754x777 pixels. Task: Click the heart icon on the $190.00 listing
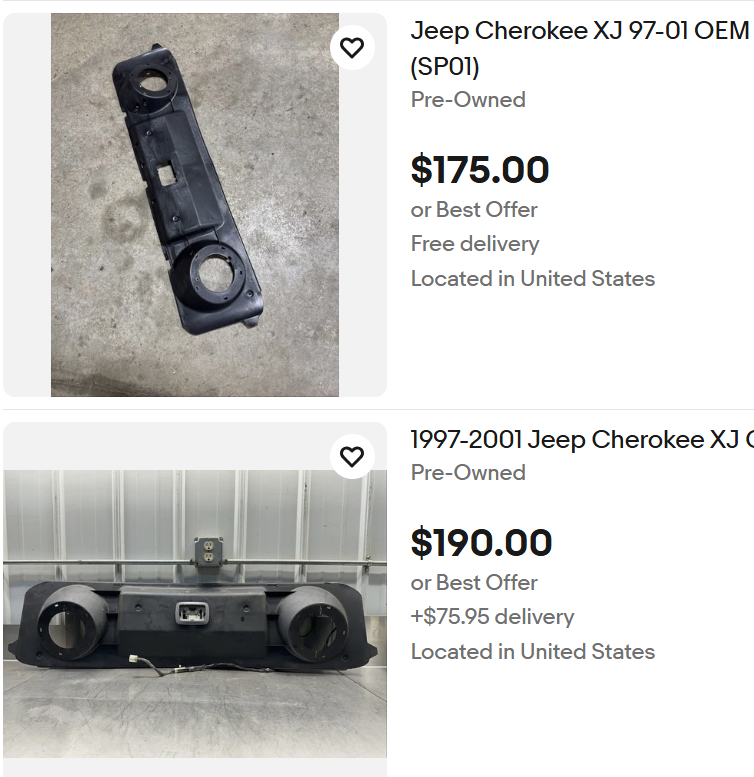pos(352,457)
